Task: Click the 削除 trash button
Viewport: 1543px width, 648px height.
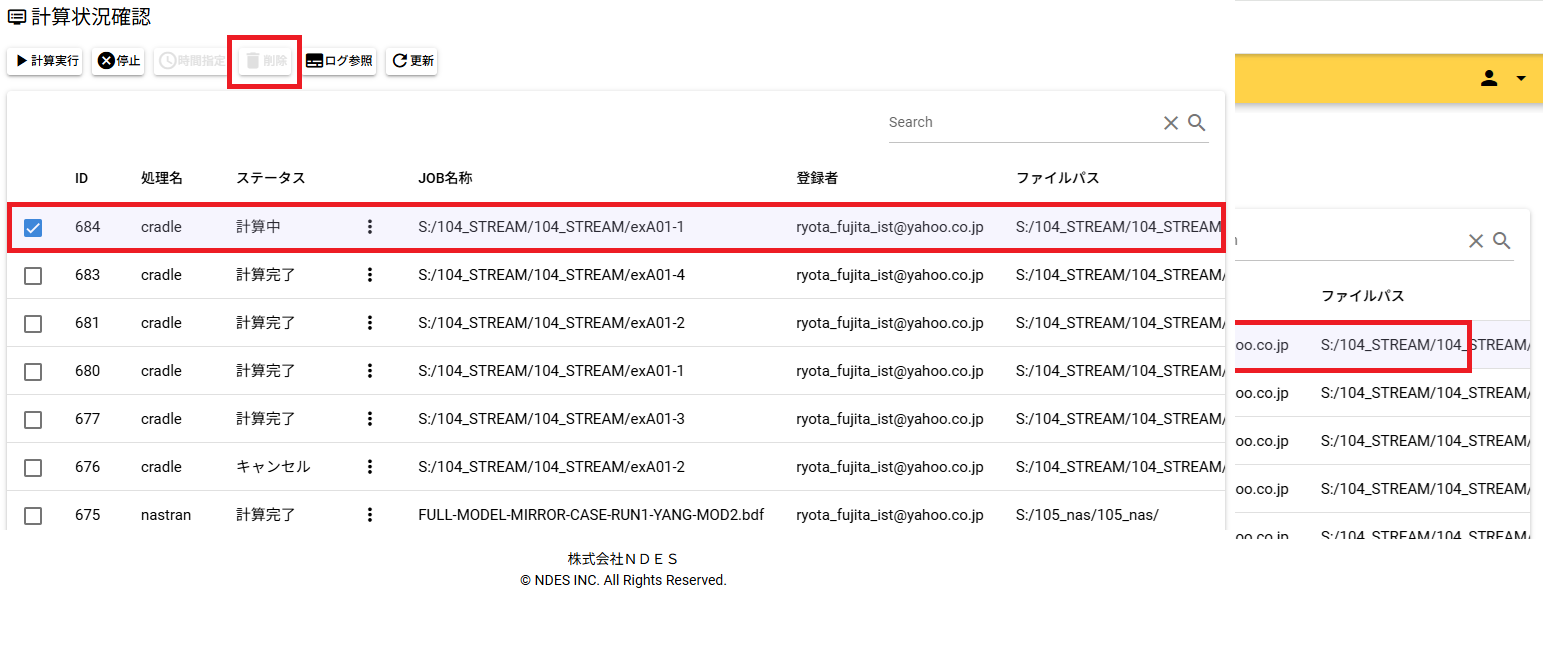Action: tap(265, 61)
